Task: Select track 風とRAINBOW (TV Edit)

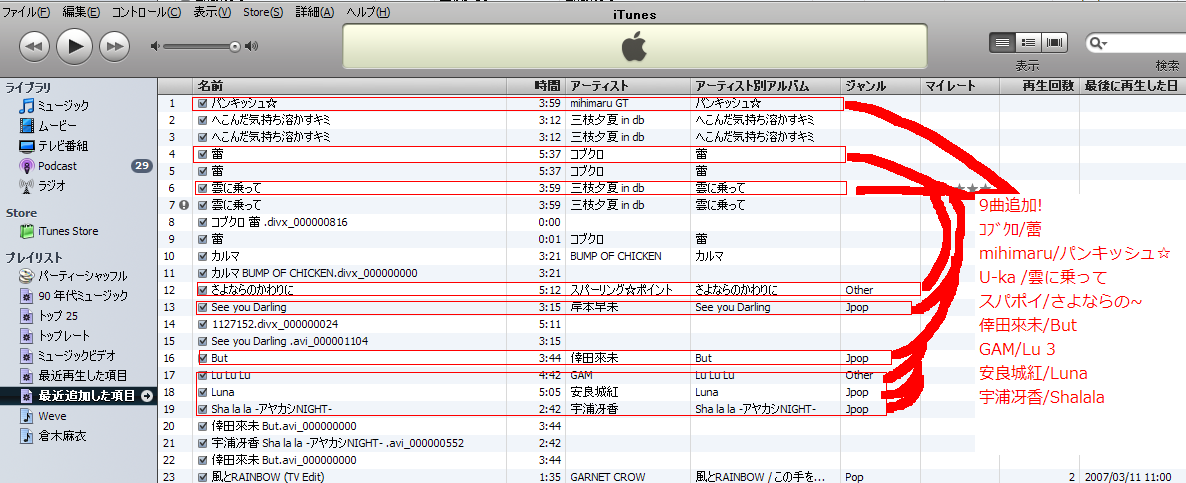Action: [268, 477]
